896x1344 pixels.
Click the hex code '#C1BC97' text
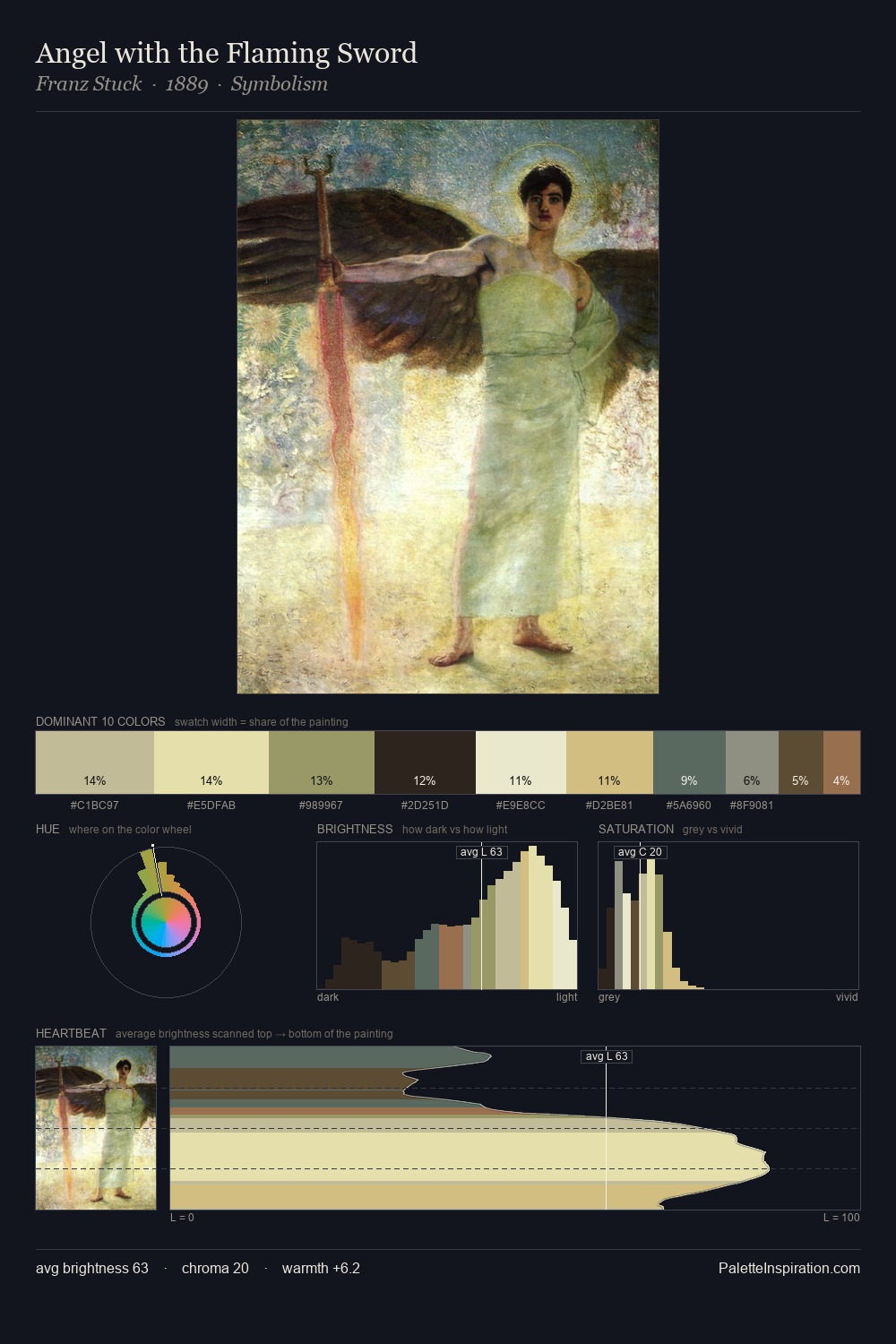[x=95, y=805]
